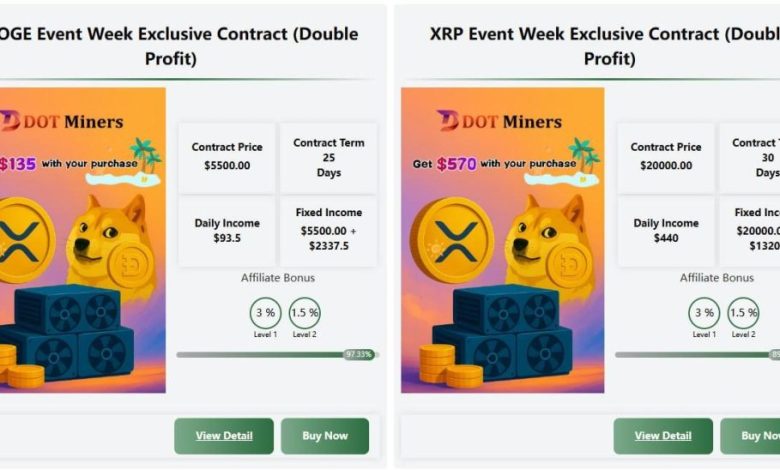Click the XRP Event Week Exclusive Contract title
This screenshot has height=470, width=780.
coord(605,46)
